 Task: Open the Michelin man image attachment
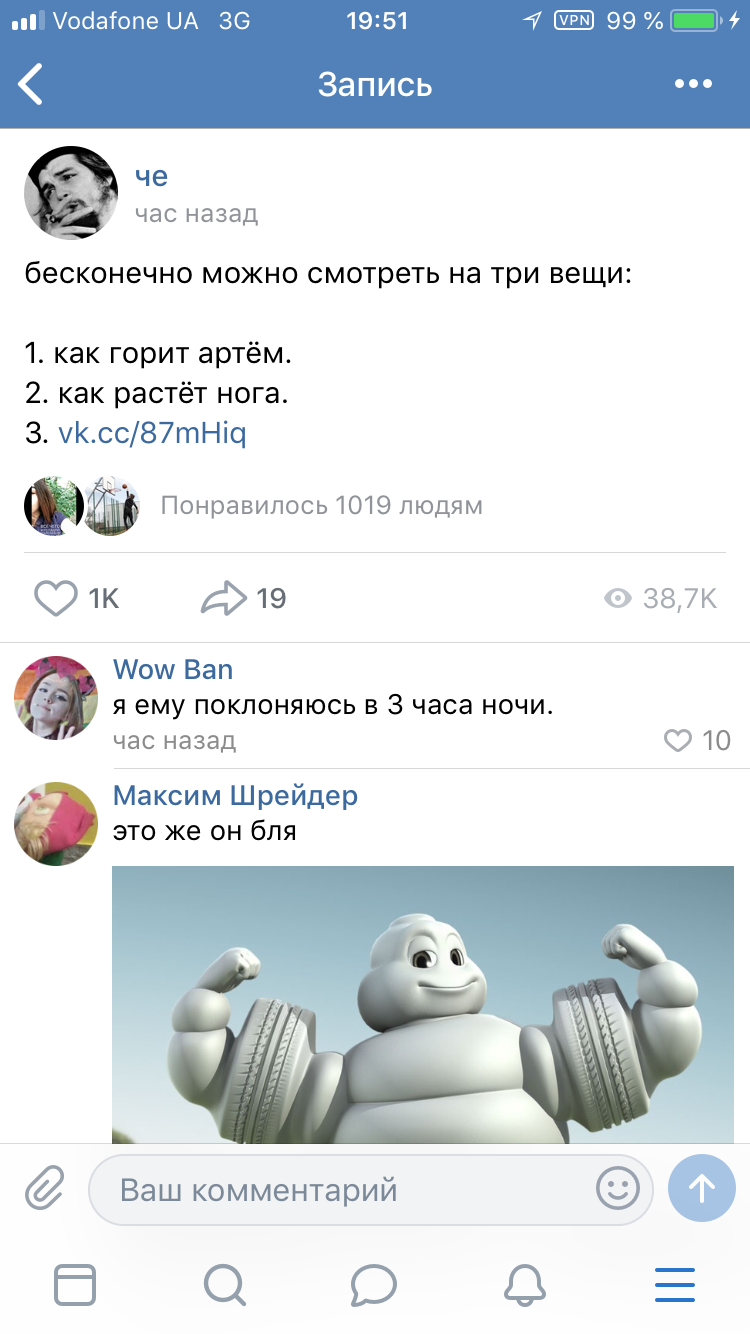[x=423, y=1005]
